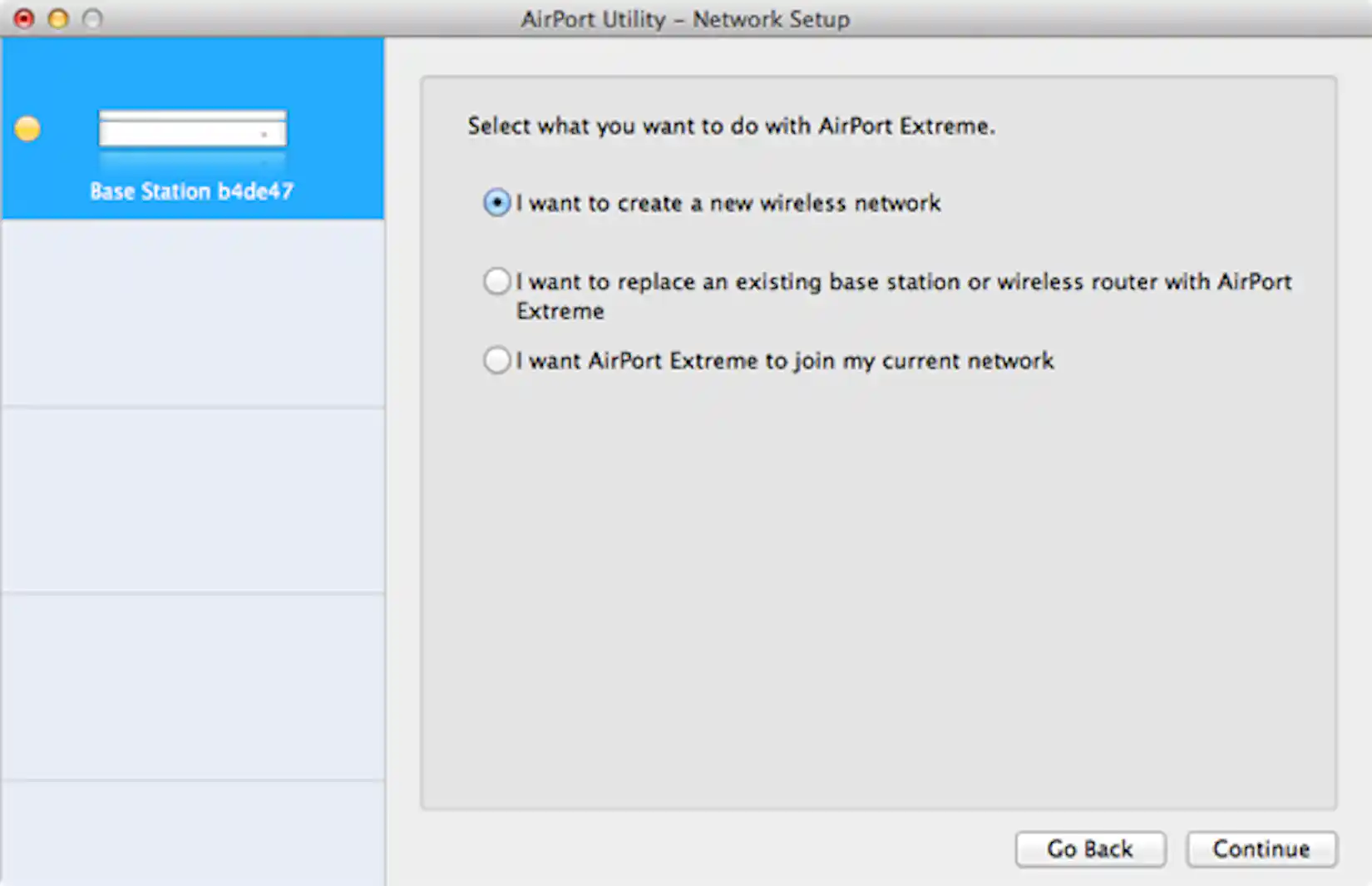The height and width of the screenshot is (886, 1372).
Task: Click the yellow status indicator light
Action: pyautogui.click(x=27, y=128)
